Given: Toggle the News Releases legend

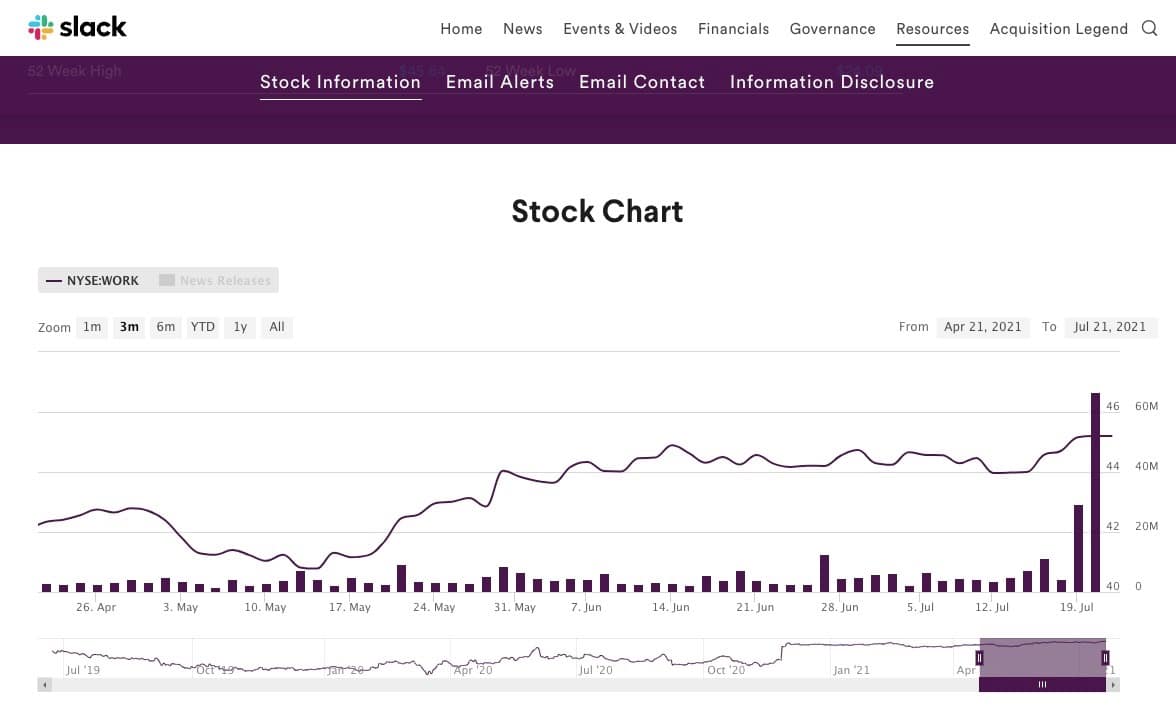Looking at the screenshot, I should point(215,280).
